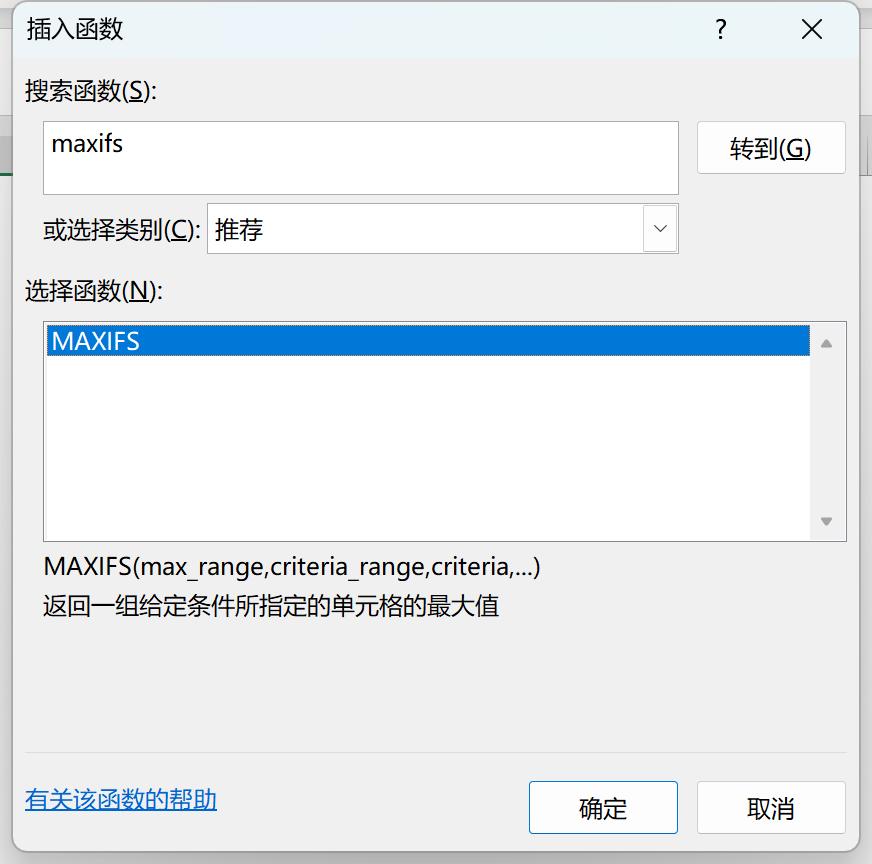Cancel with the 取消 button
This screenshot has width=872, height=864.
(x=771, y=807)
